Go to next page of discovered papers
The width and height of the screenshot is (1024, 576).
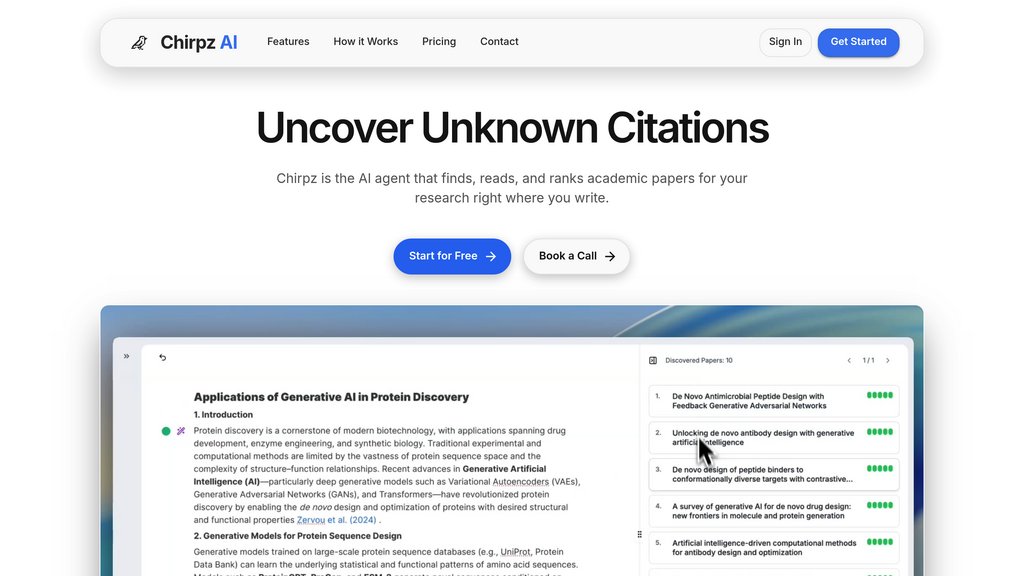point(888,360)
